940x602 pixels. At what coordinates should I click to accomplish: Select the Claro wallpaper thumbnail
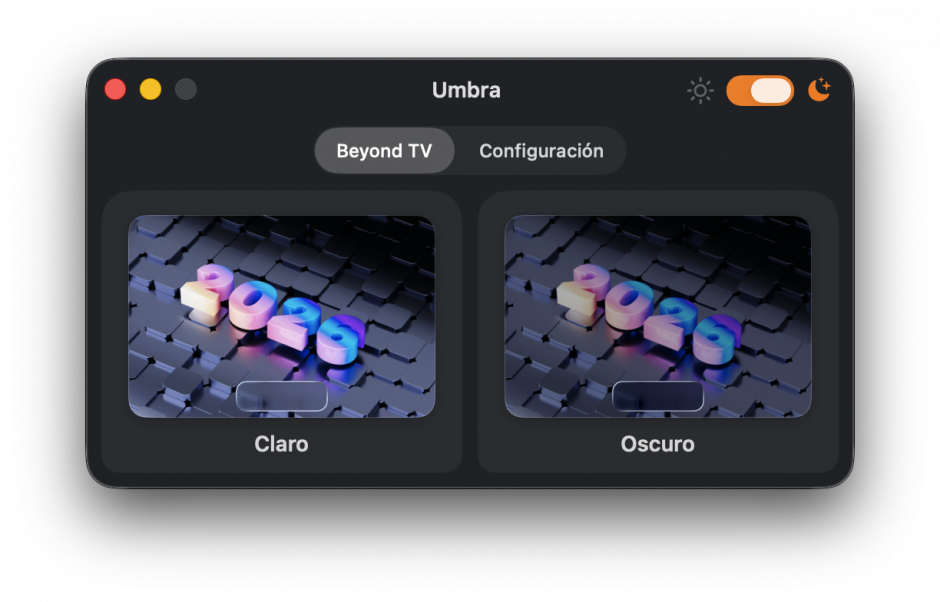coord(282,317)
